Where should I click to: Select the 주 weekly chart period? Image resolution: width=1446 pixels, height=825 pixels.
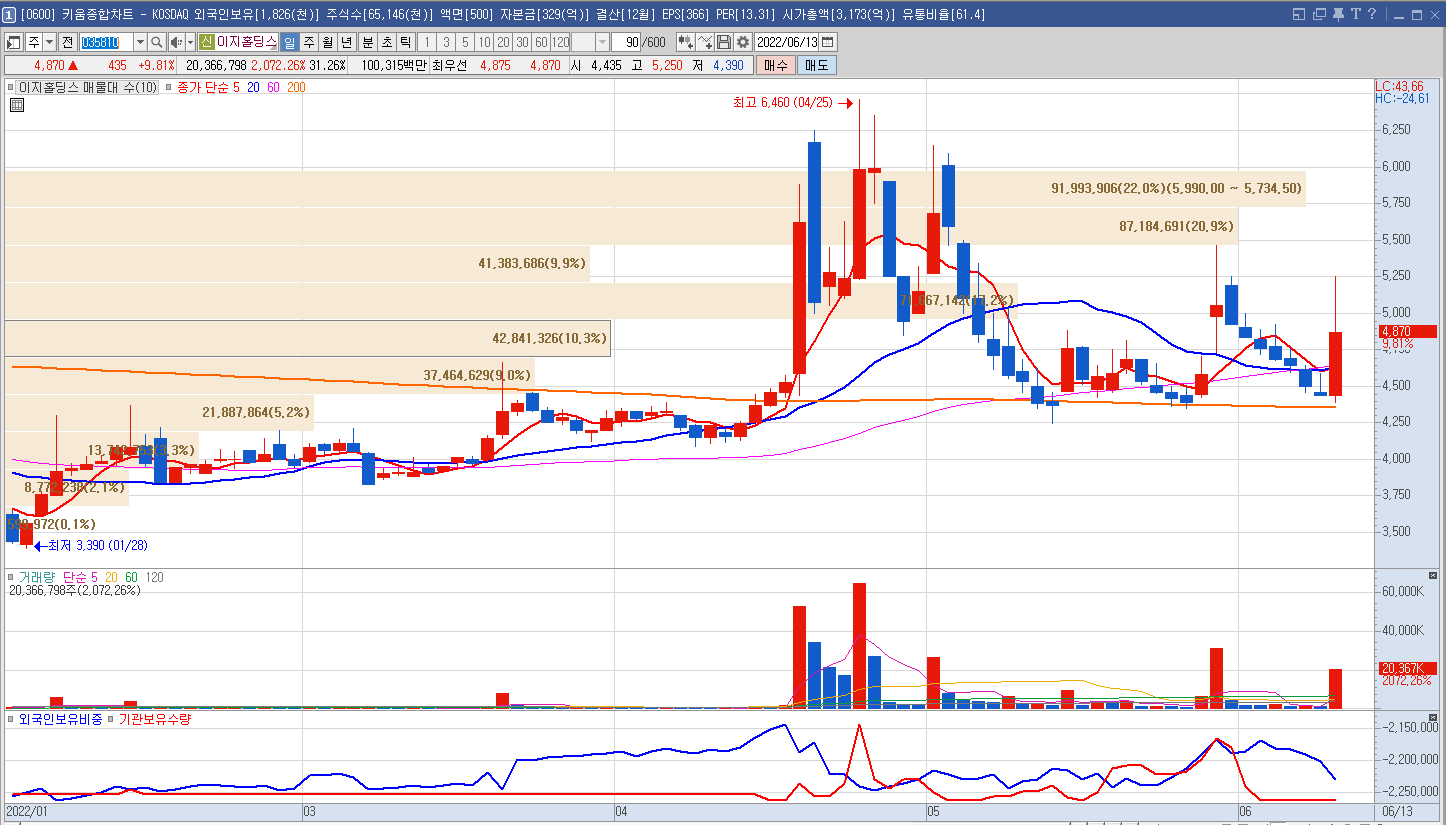pos(309,42)
